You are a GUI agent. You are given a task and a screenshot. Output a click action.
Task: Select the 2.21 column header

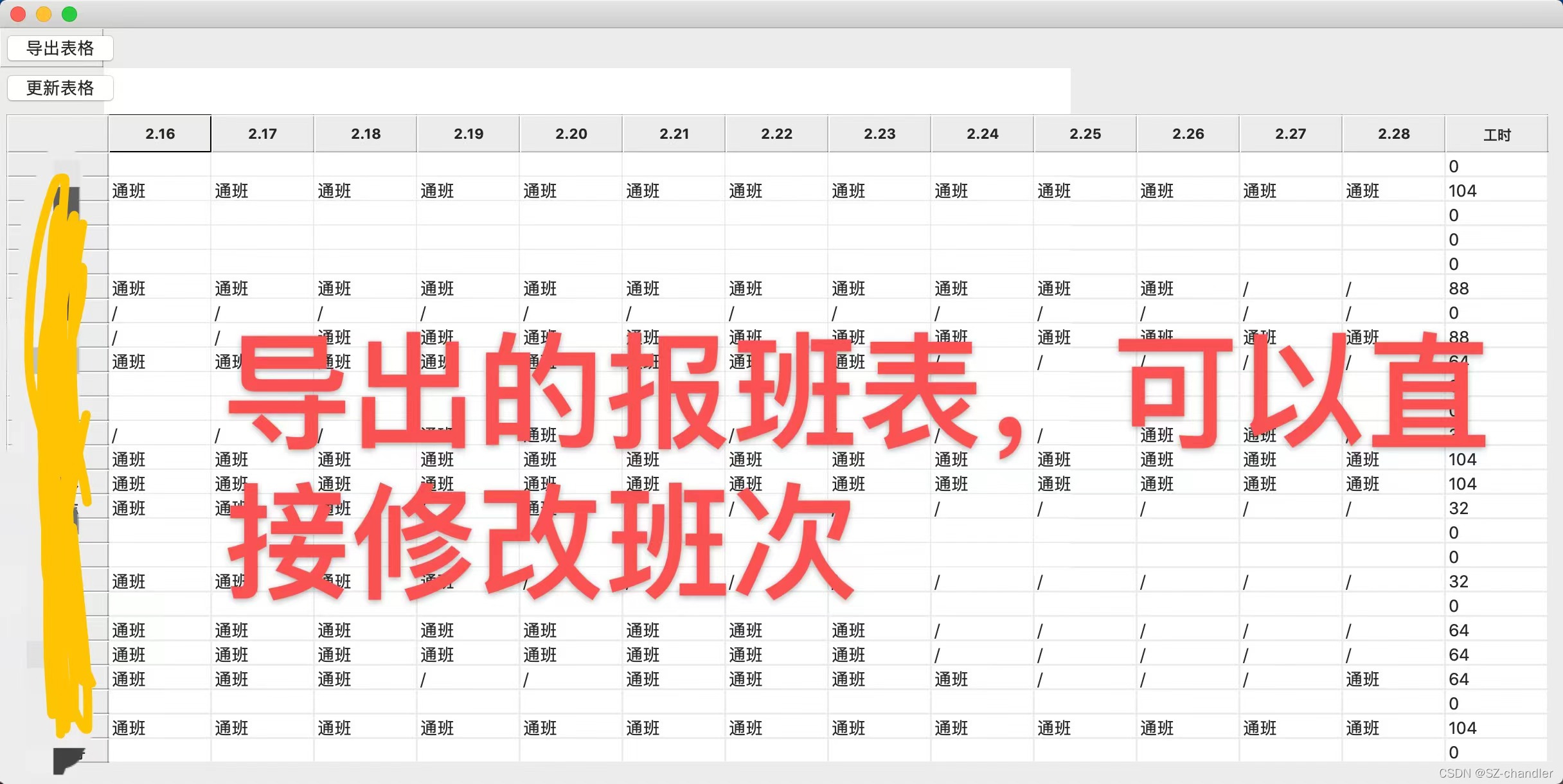pos(674,134)
